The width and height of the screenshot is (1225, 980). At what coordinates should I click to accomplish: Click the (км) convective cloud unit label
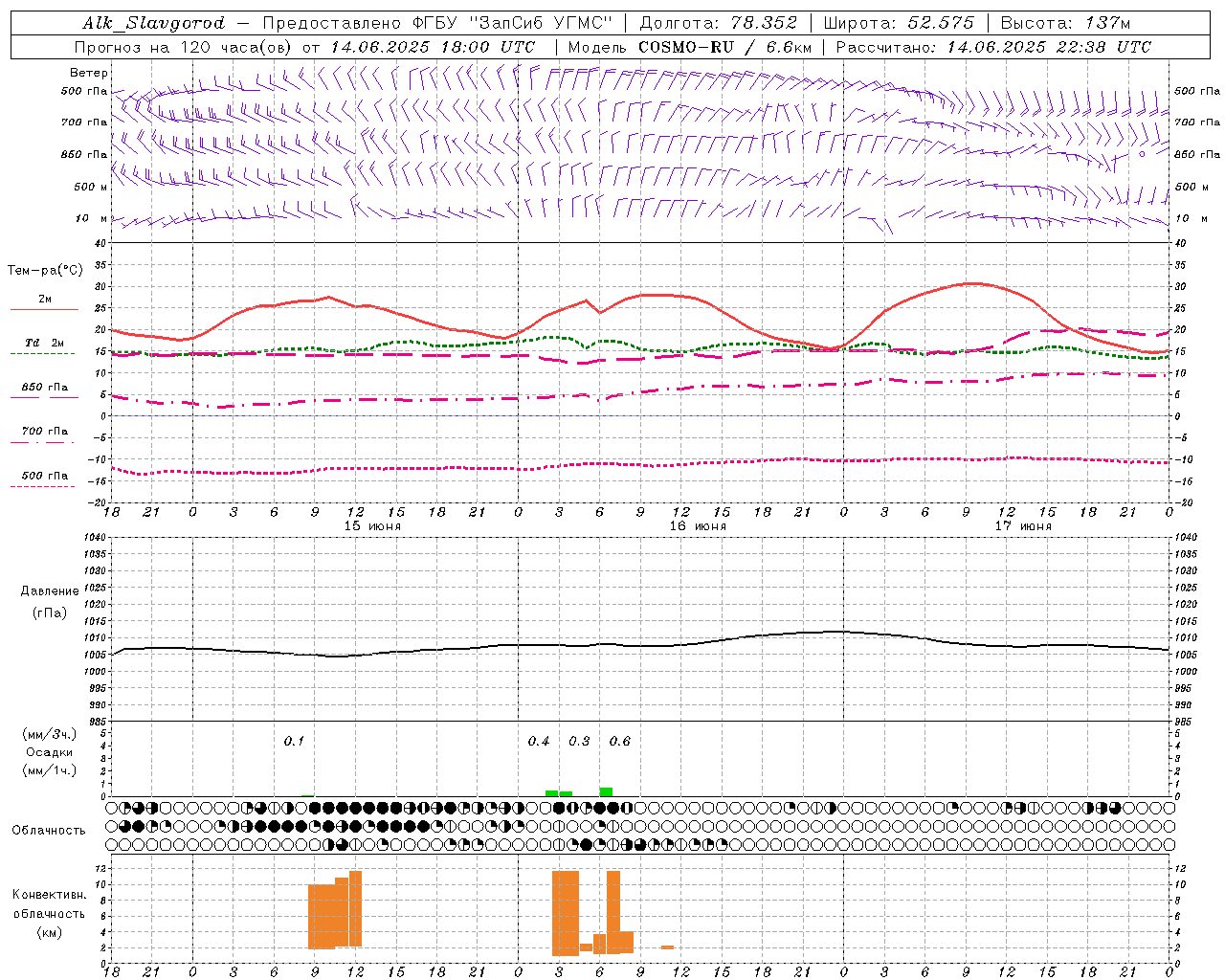click(x=49, y=932)
